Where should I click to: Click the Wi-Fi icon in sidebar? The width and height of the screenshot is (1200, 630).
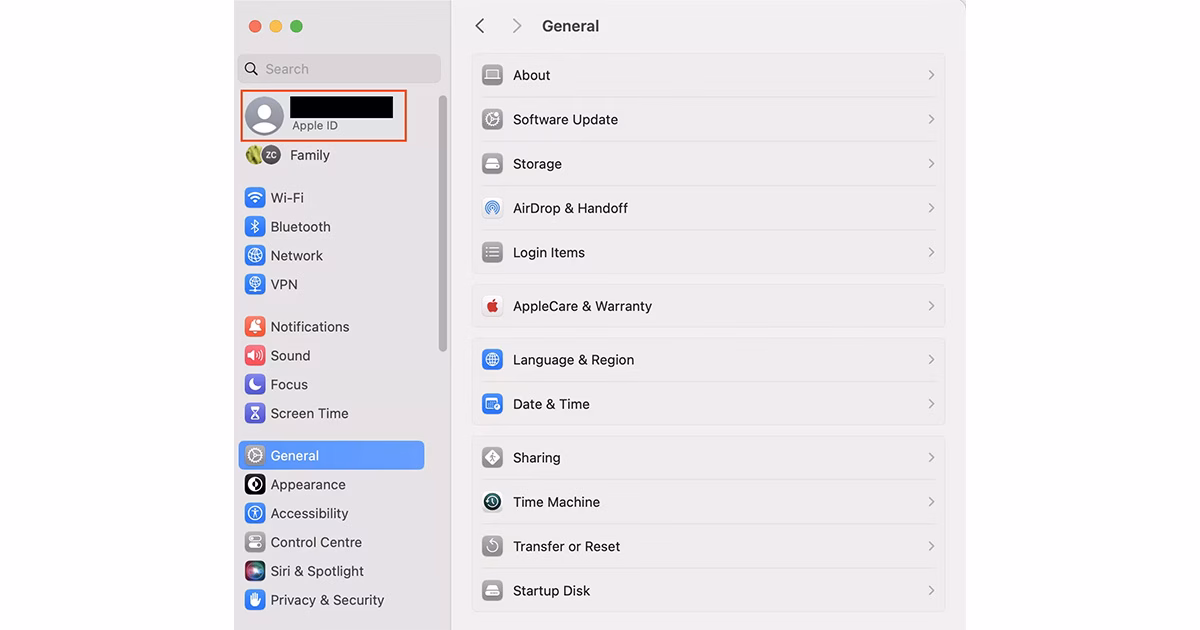point(255,198)
